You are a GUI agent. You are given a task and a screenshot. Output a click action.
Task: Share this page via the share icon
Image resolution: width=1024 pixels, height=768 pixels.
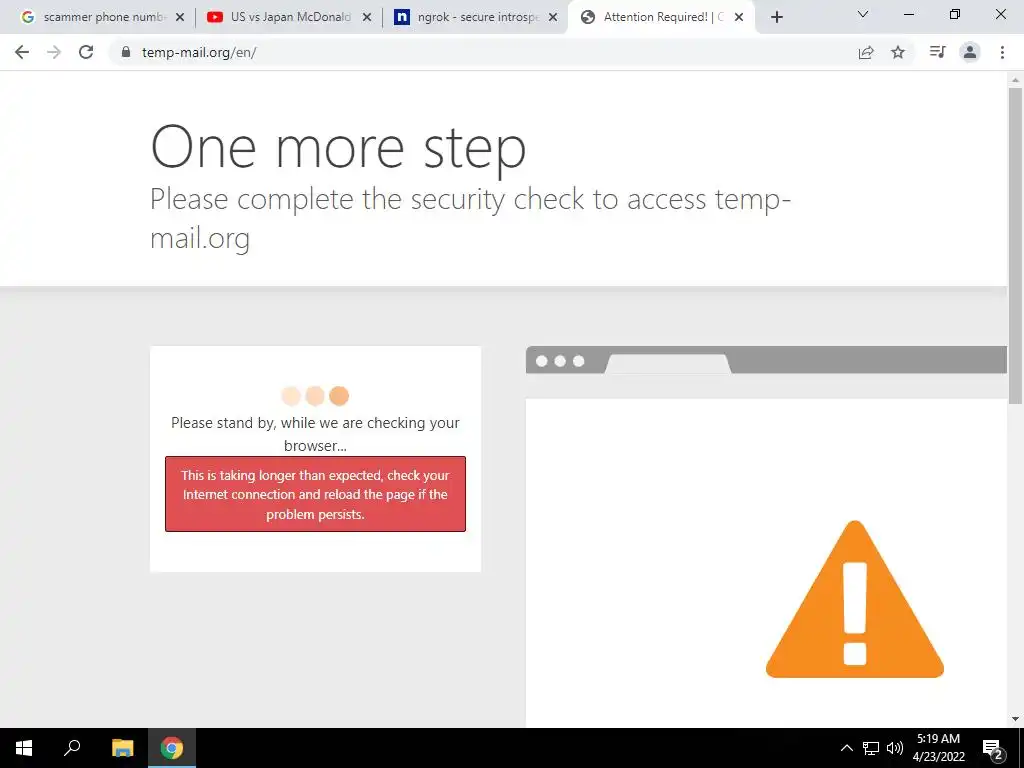(x=866, y=52)
